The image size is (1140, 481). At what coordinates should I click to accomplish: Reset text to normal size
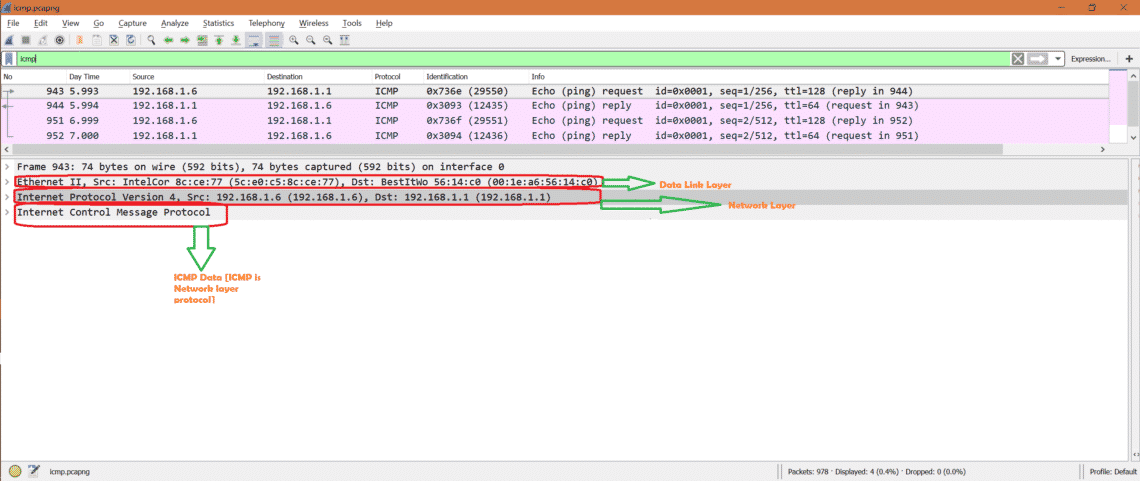pos(328,40)
